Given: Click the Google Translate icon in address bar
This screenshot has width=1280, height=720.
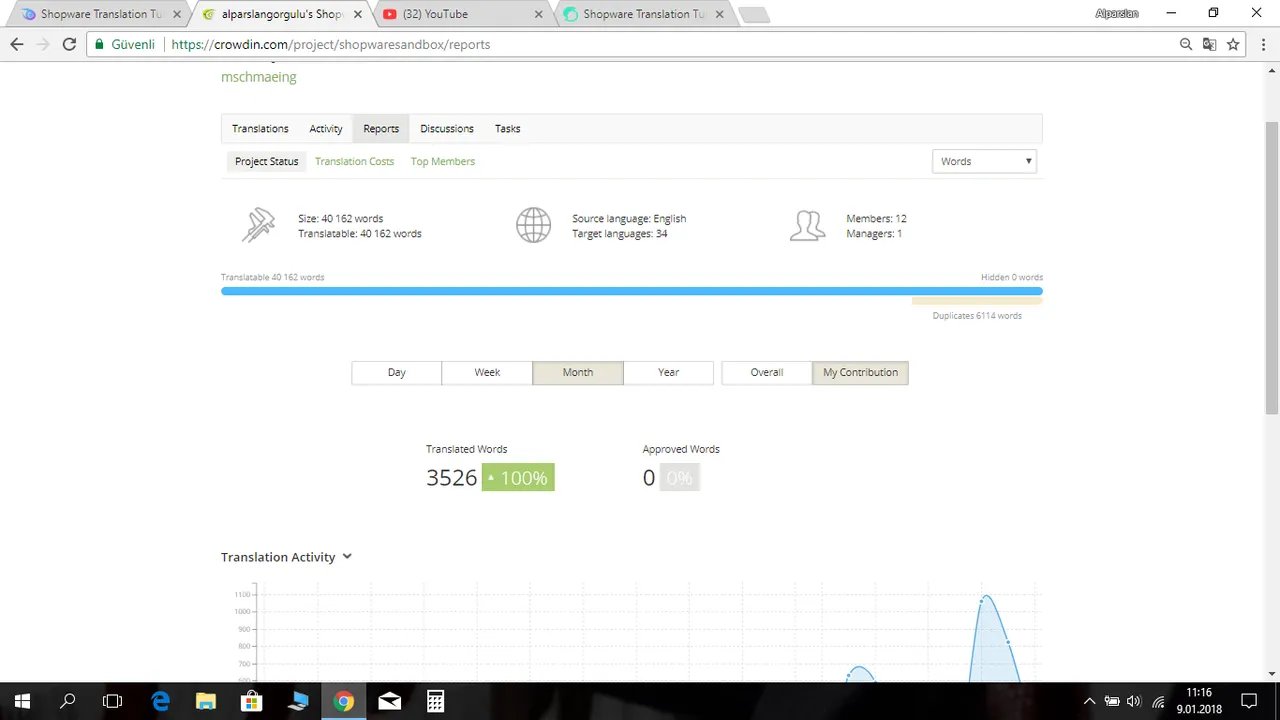Looking at the screenshot, I should [x=1209, y=44].
